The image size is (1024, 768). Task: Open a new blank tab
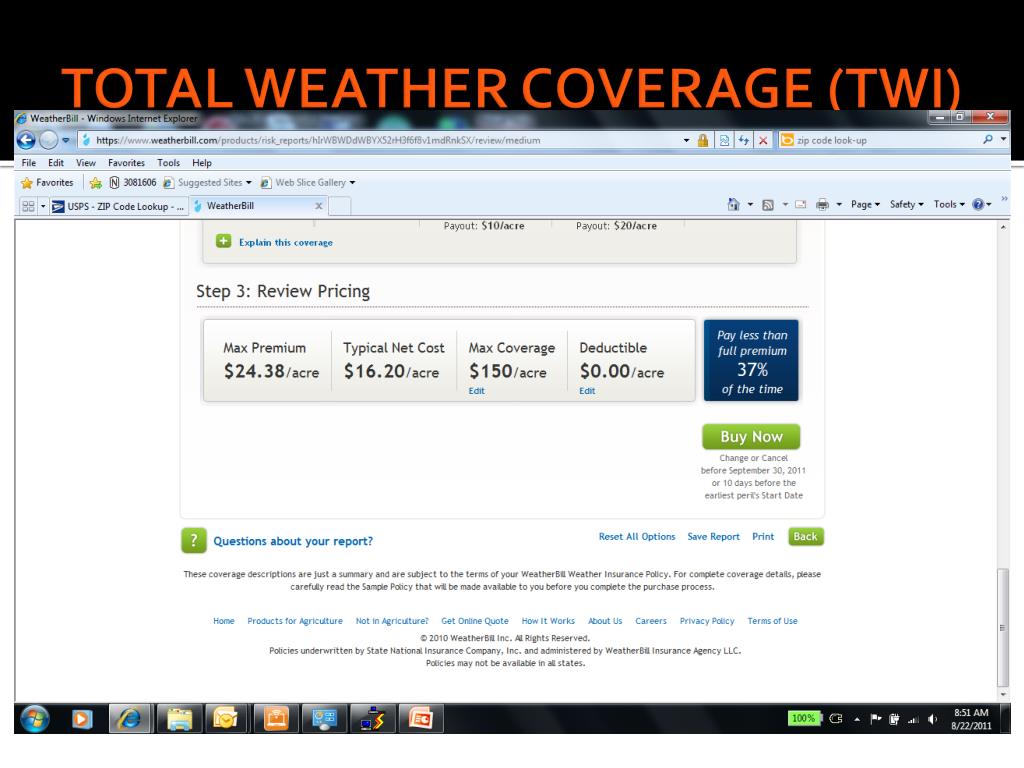(x=340, y=206)
